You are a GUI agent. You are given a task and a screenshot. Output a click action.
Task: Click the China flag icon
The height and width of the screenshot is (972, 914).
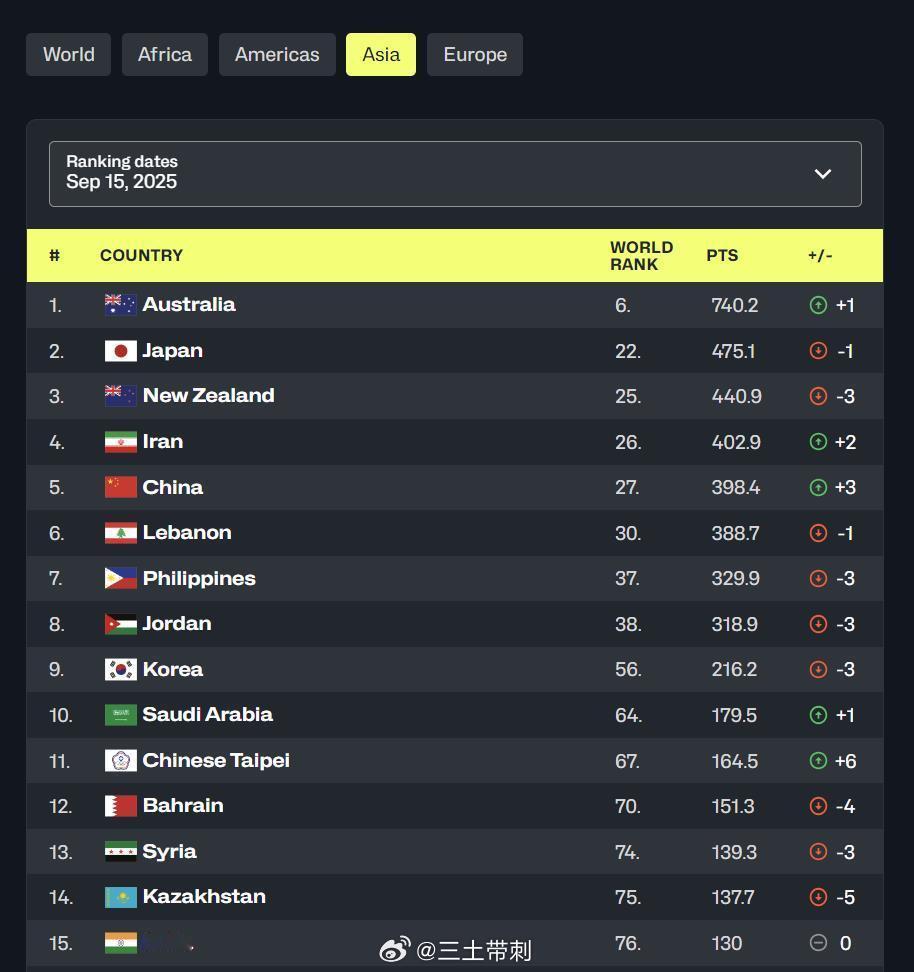[x=120, y=487]
